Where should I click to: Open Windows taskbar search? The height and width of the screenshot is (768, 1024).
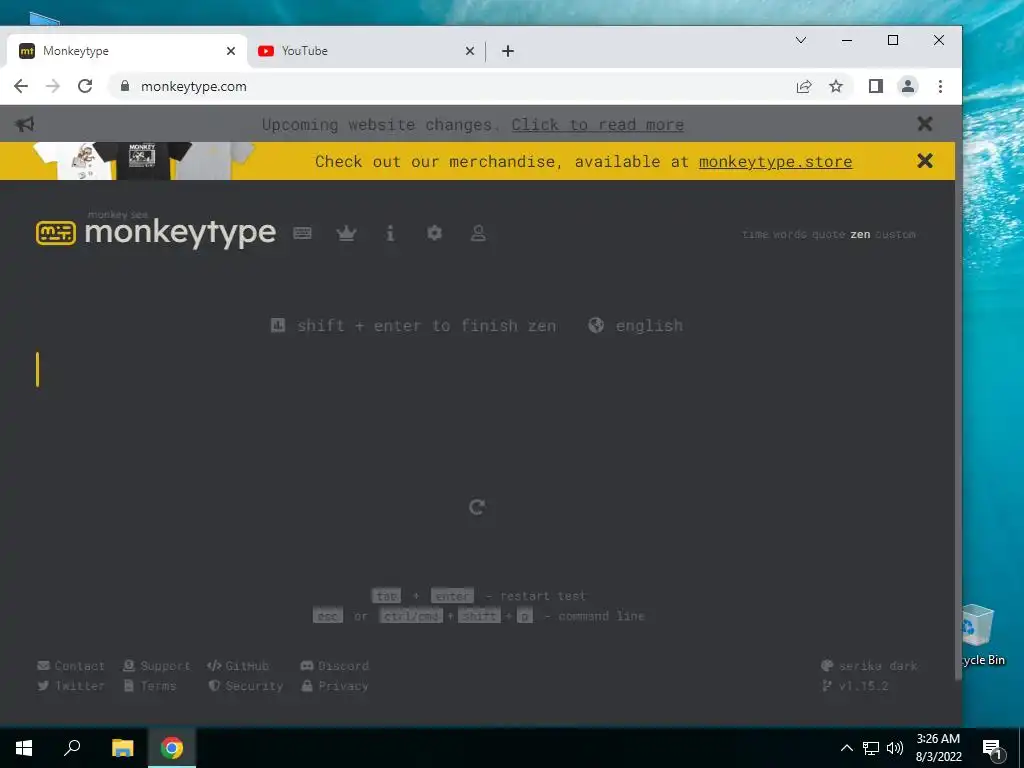[x=72, y=748]
